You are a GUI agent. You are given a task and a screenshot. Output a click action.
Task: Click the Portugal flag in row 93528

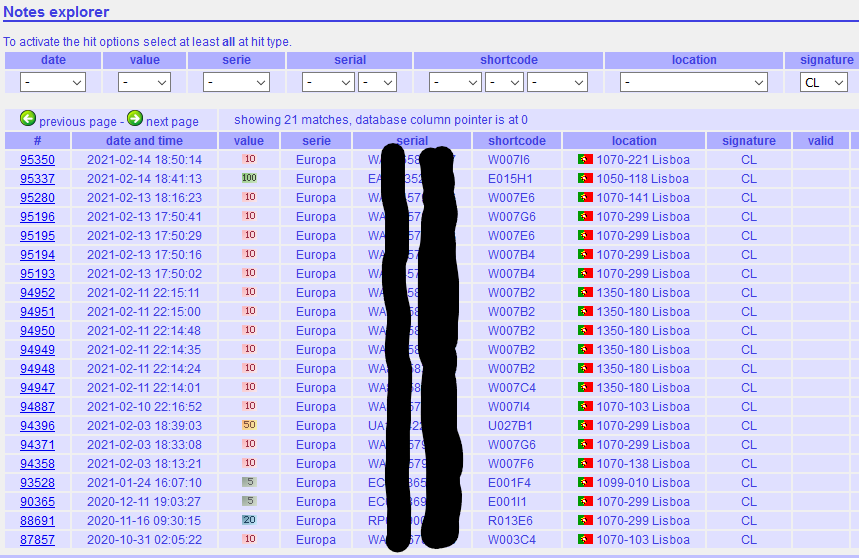(x=585, y=482)
